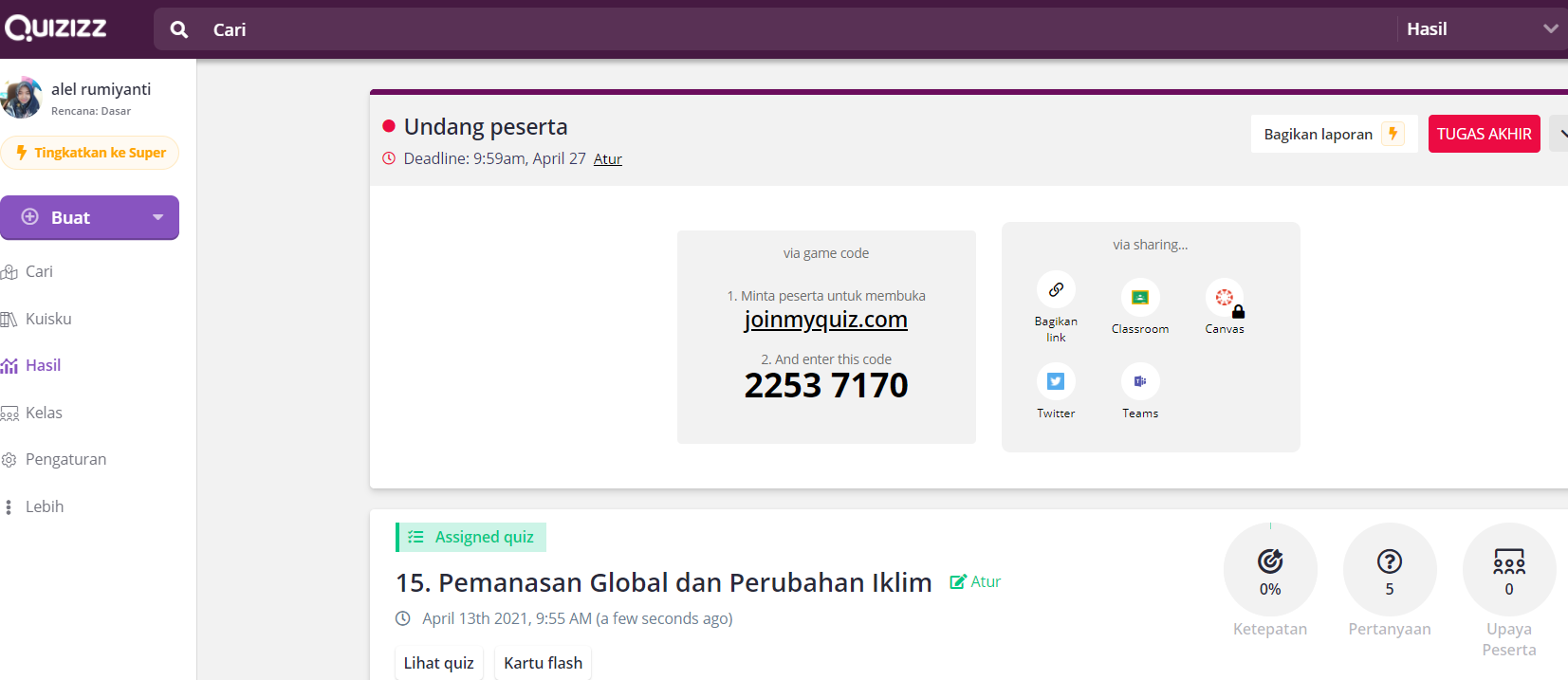Expand the Buat create dropdown arrow

tap(158, 217)
